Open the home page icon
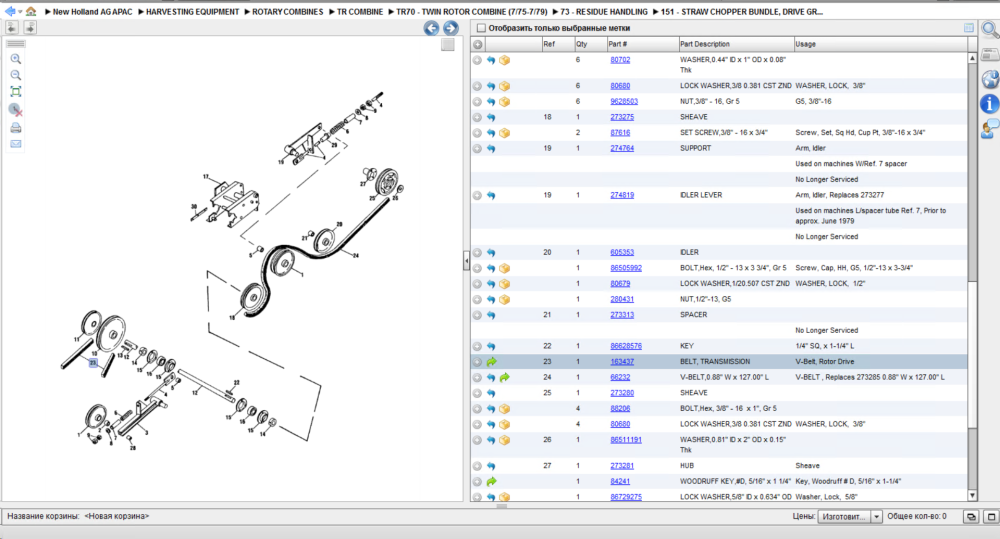The image size is (1000, 539). [31, 11]
